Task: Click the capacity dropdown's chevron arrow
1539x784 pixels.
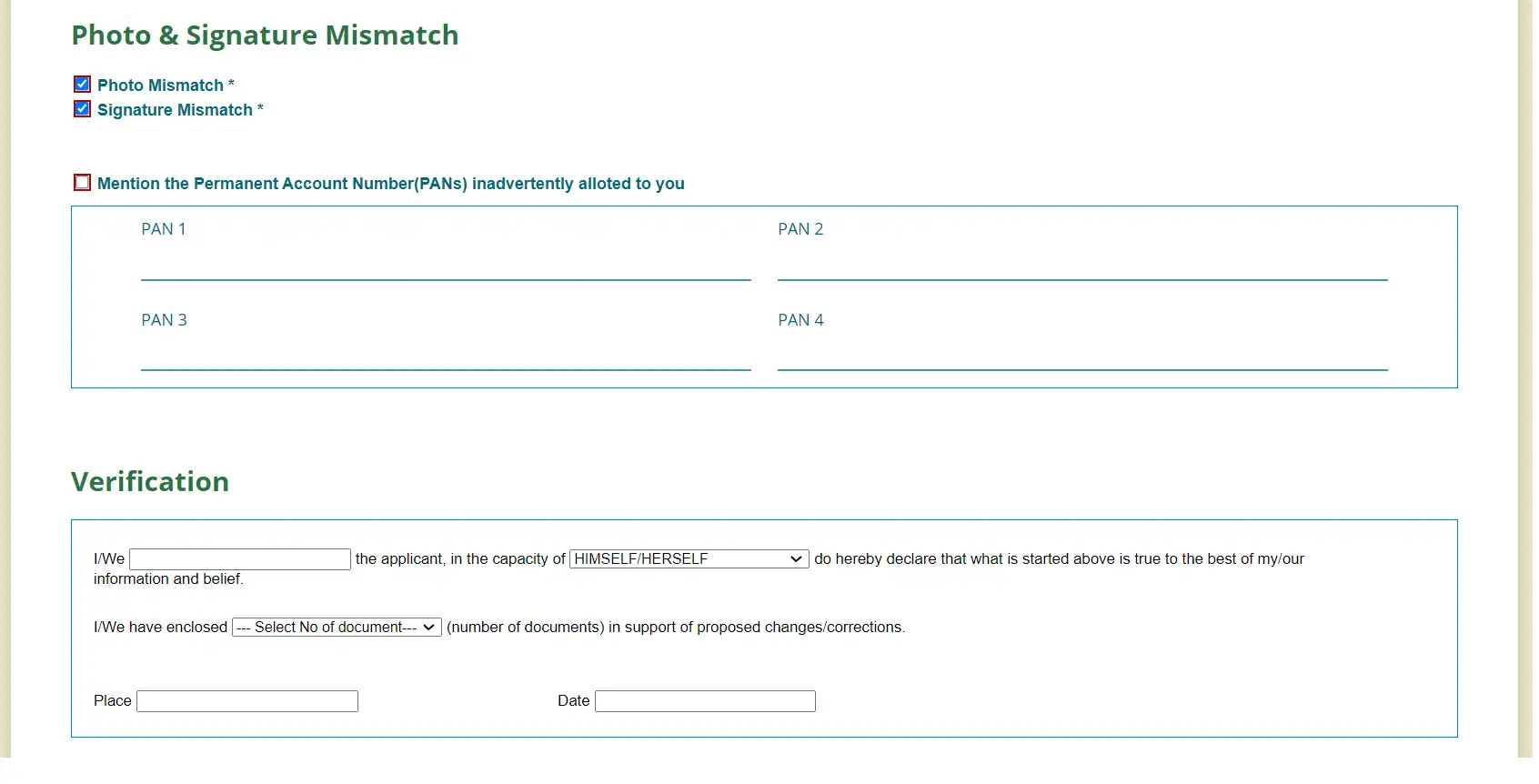Action: pyautogui.click(x=796, y=558)
